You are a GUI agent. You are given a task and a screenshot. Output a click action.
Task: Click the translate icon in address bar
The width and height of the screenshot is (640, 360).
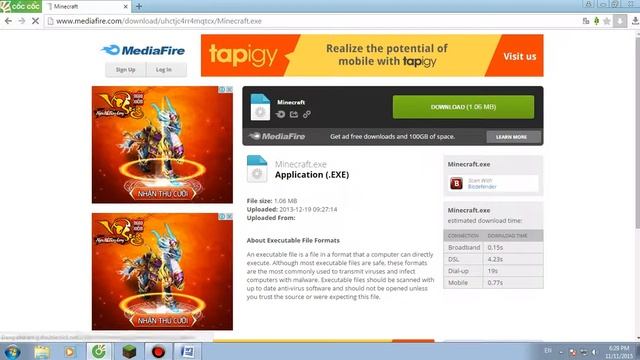[x=586, y=21]
